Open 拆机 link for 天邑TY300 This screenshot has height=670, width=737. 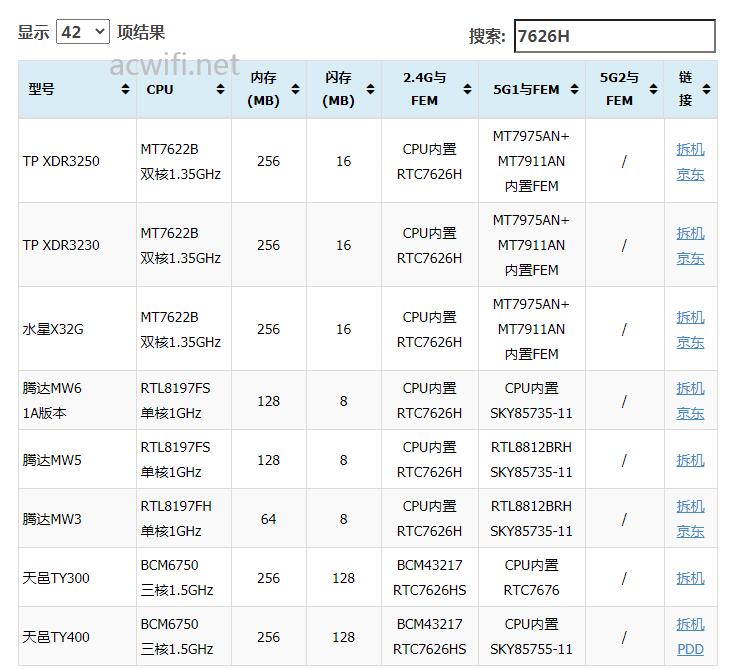coord(690,578)
